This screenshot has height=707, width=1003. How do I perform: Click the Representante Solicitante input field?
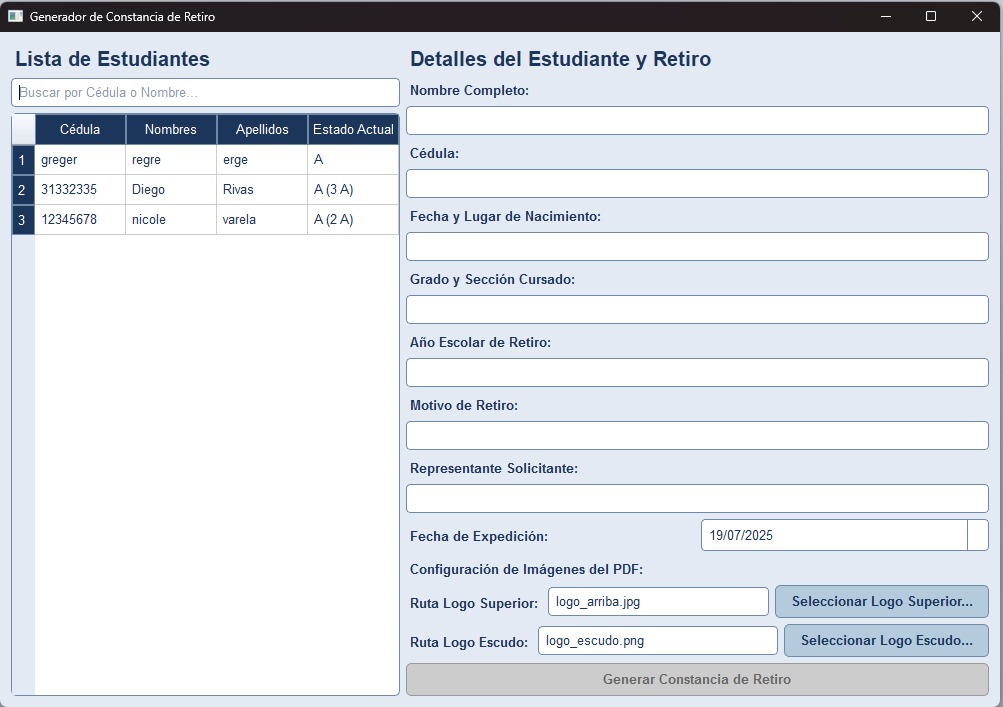pos(696,498)
